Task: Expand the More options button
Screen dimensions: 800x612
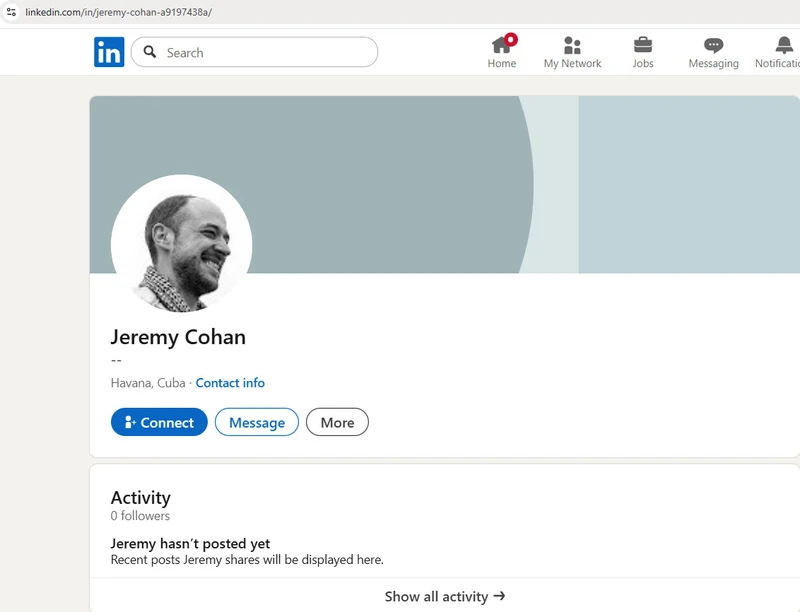Action: click(337, 422)
